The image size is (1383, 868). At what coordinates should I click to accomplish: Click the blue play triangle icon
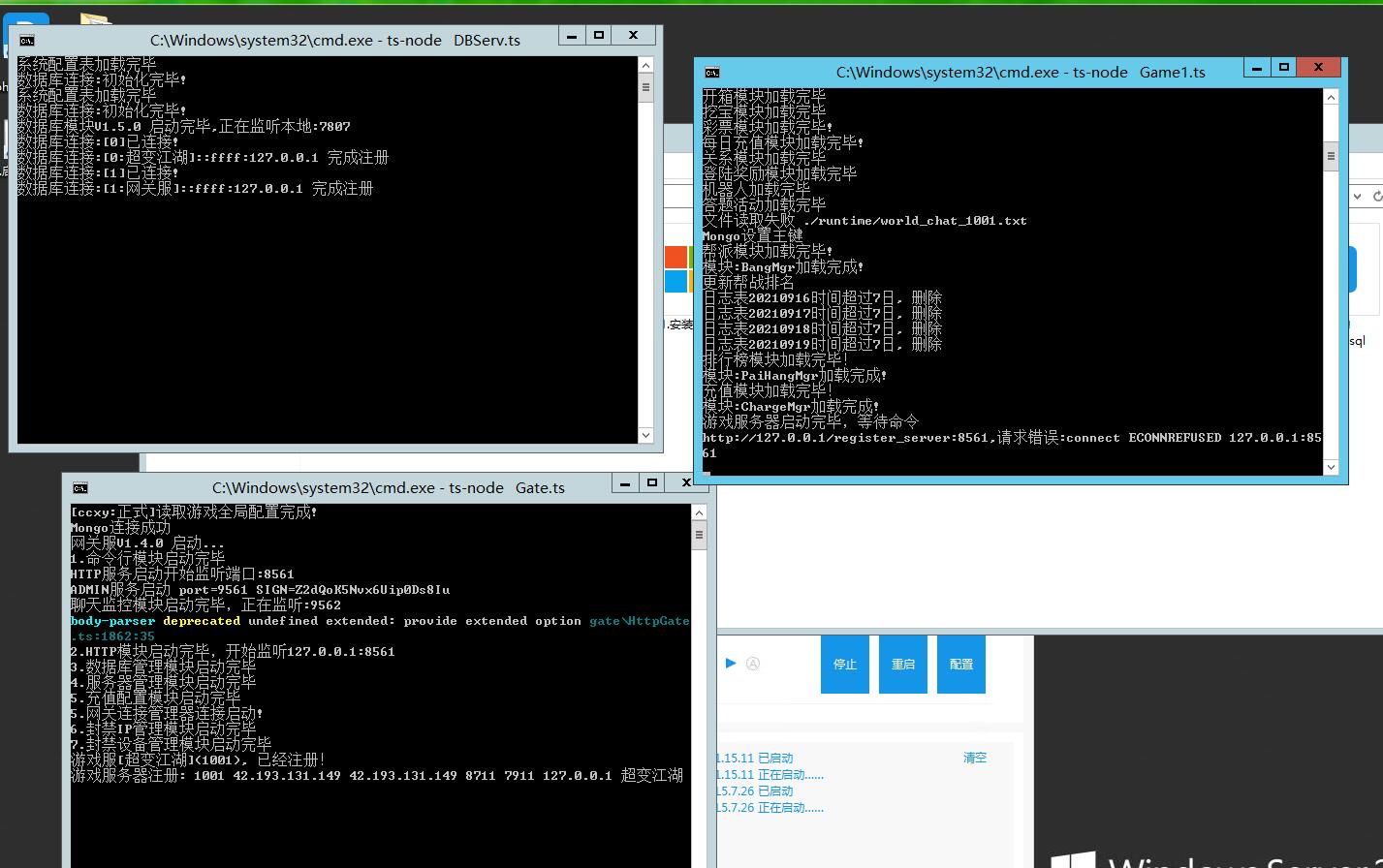click(731, 664)
